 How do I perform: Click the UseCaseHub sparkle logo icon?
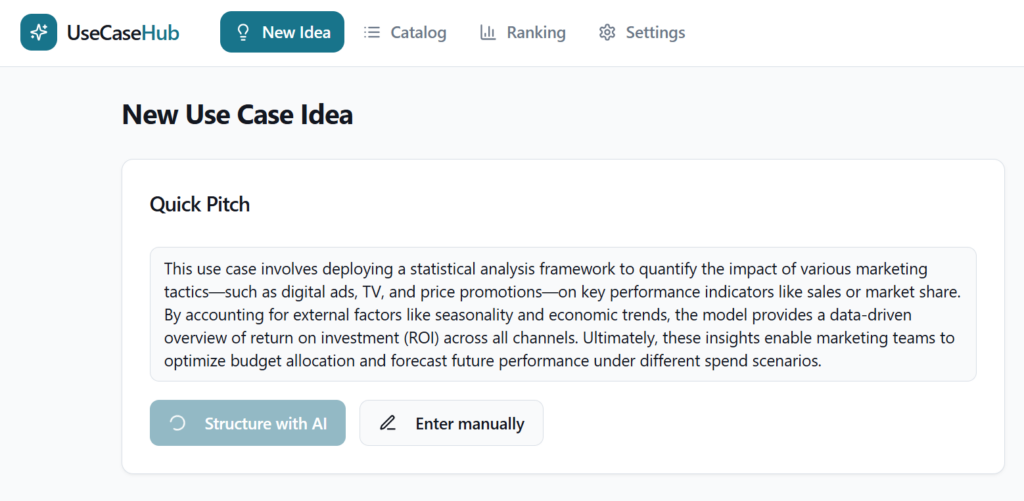coord(39,32)
